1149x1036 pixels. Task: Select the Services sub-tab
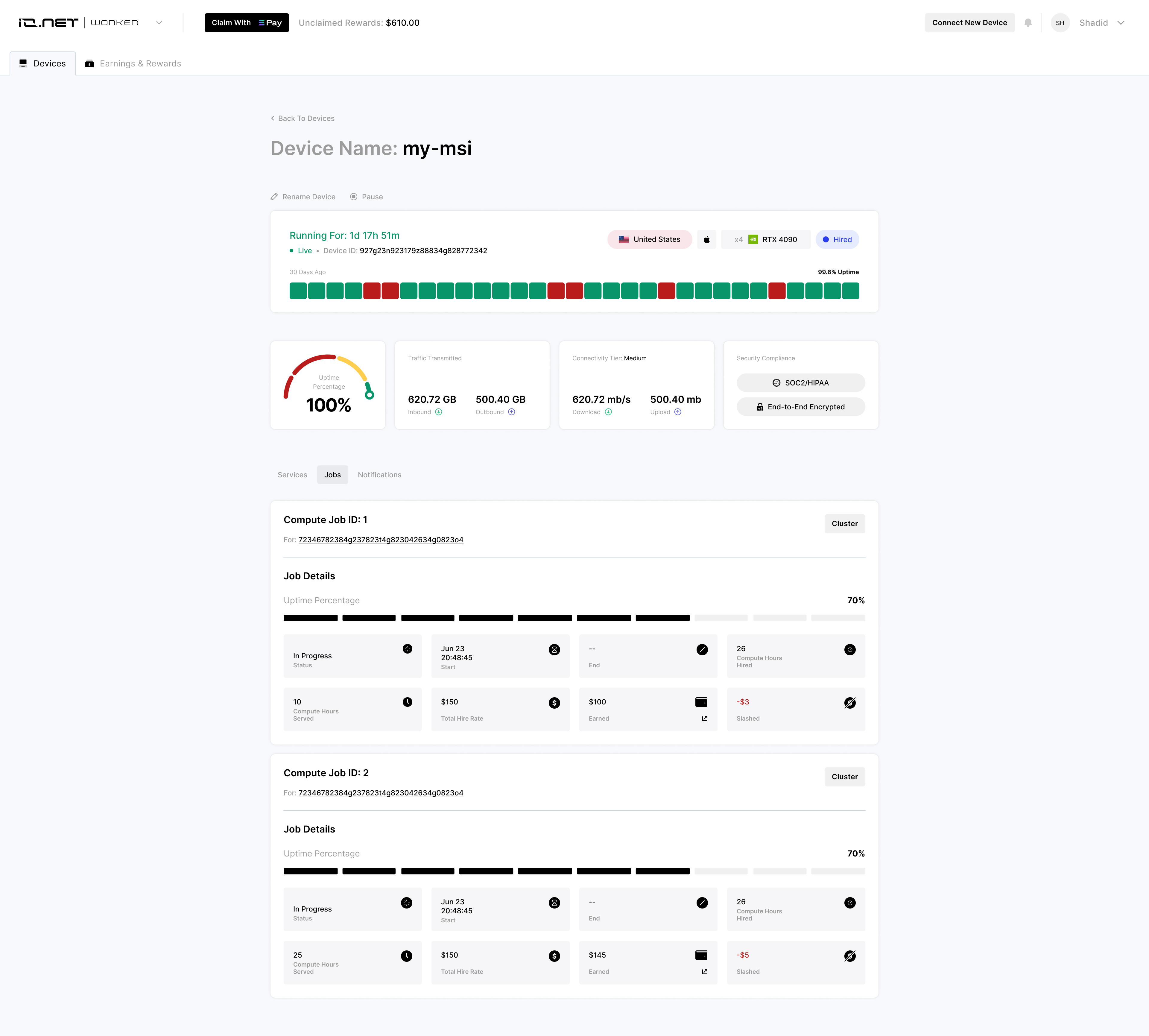coord(292,475)
